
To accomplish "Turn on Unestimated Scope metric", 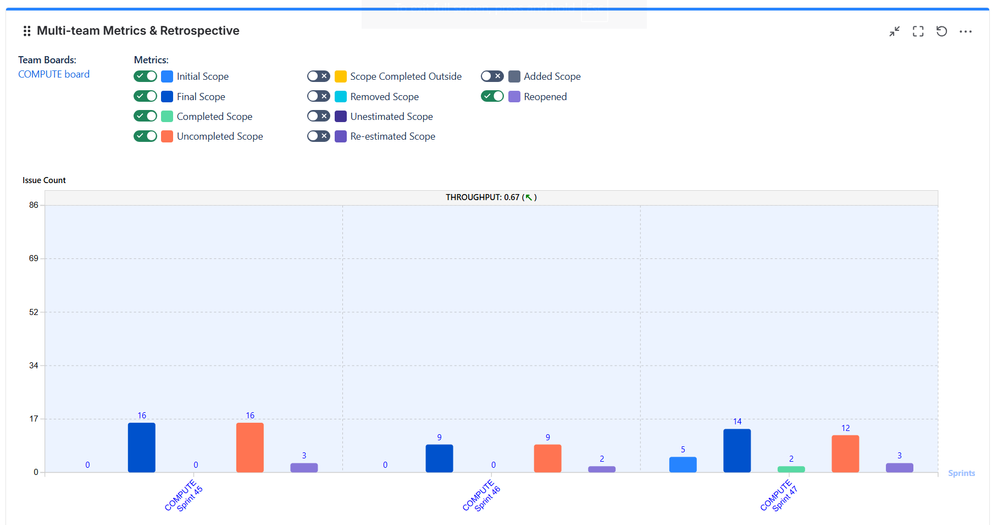I will [x=318, y=116].
